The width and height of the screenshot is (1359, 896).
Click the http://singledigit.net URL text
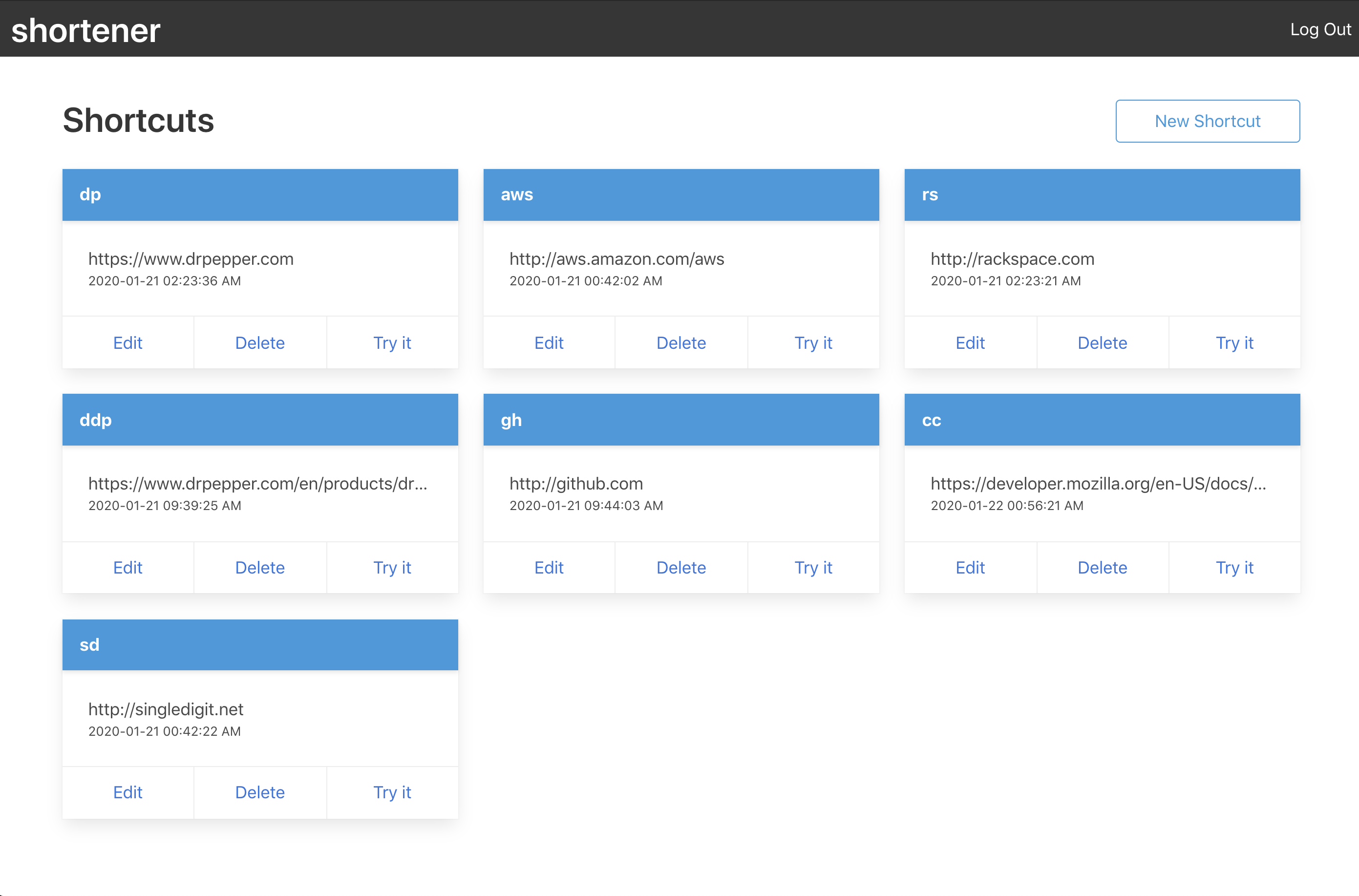[166, 709]
